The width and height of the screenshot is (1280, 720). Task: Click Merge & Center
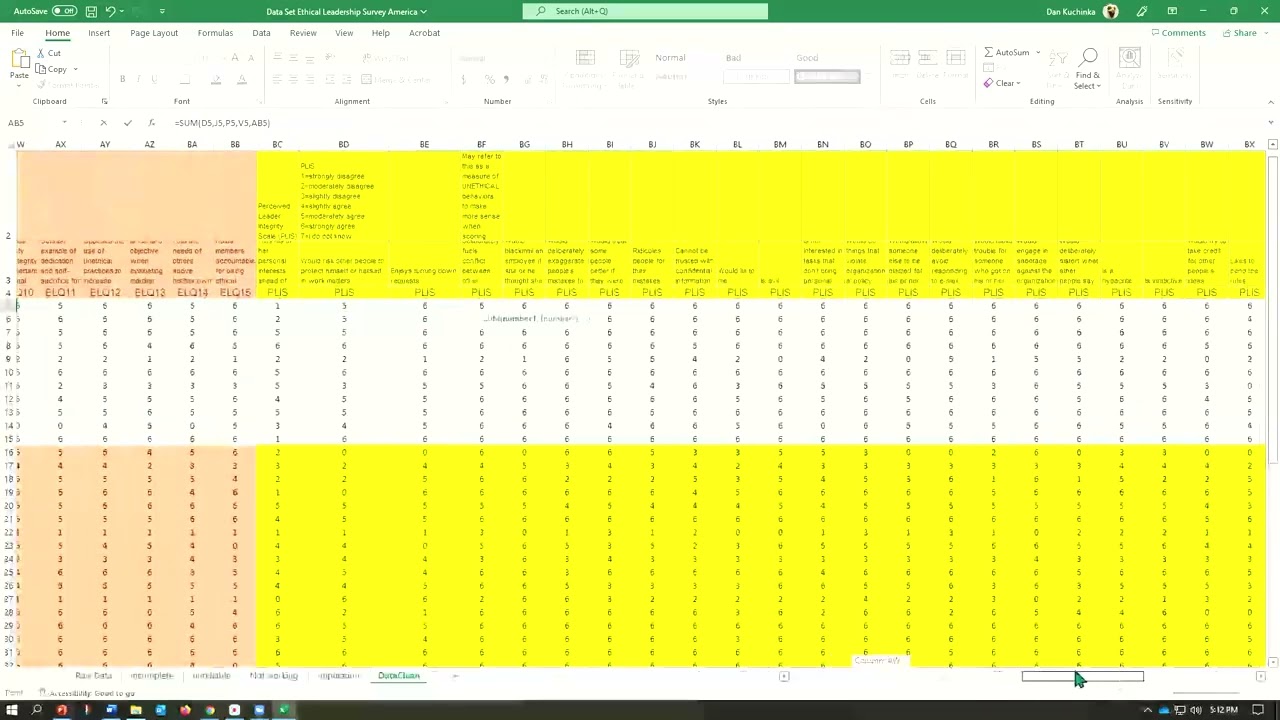tap(397, 79)
